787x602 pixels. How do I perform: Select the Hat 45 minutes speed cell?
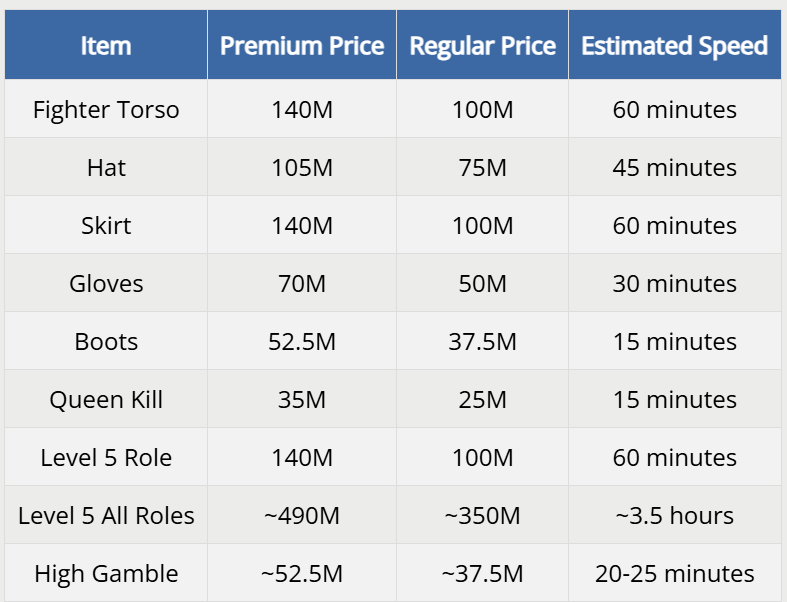[x=674, y=167]
